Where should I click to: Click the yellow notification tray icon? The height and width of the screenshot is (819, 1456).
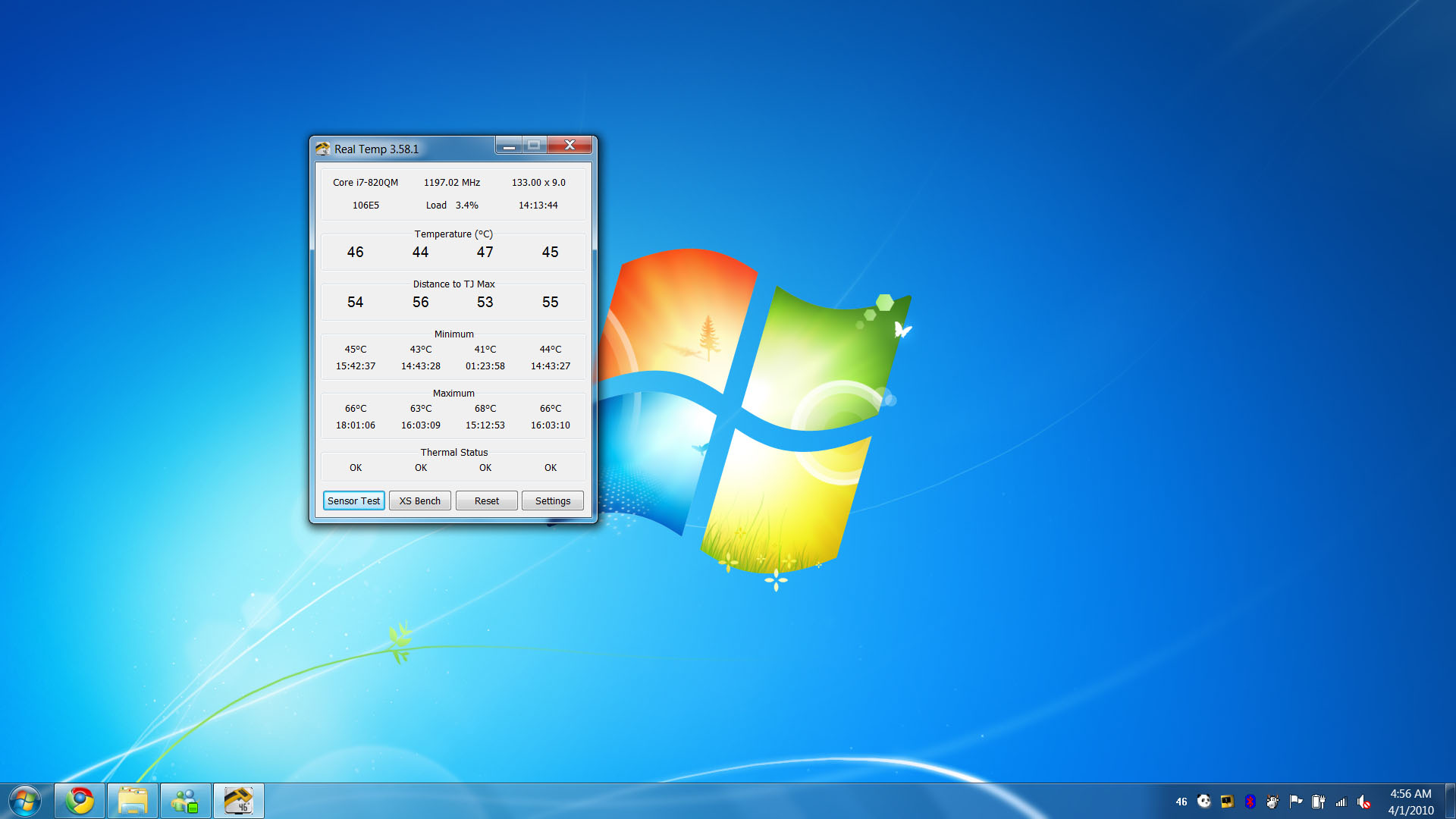1227,802
